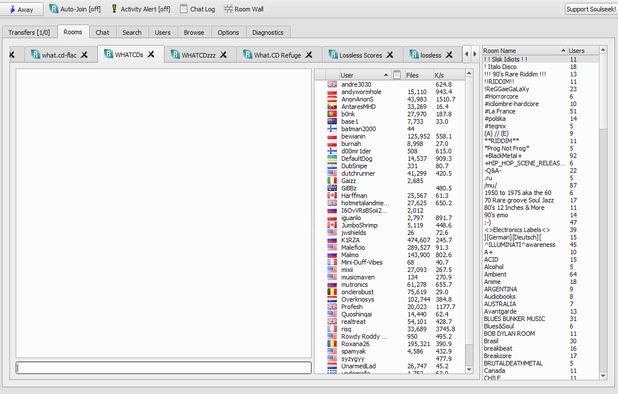The width and height of the screenshot is (618, 394).
Task: Click the chat message input field
Action: pos(164,368)
